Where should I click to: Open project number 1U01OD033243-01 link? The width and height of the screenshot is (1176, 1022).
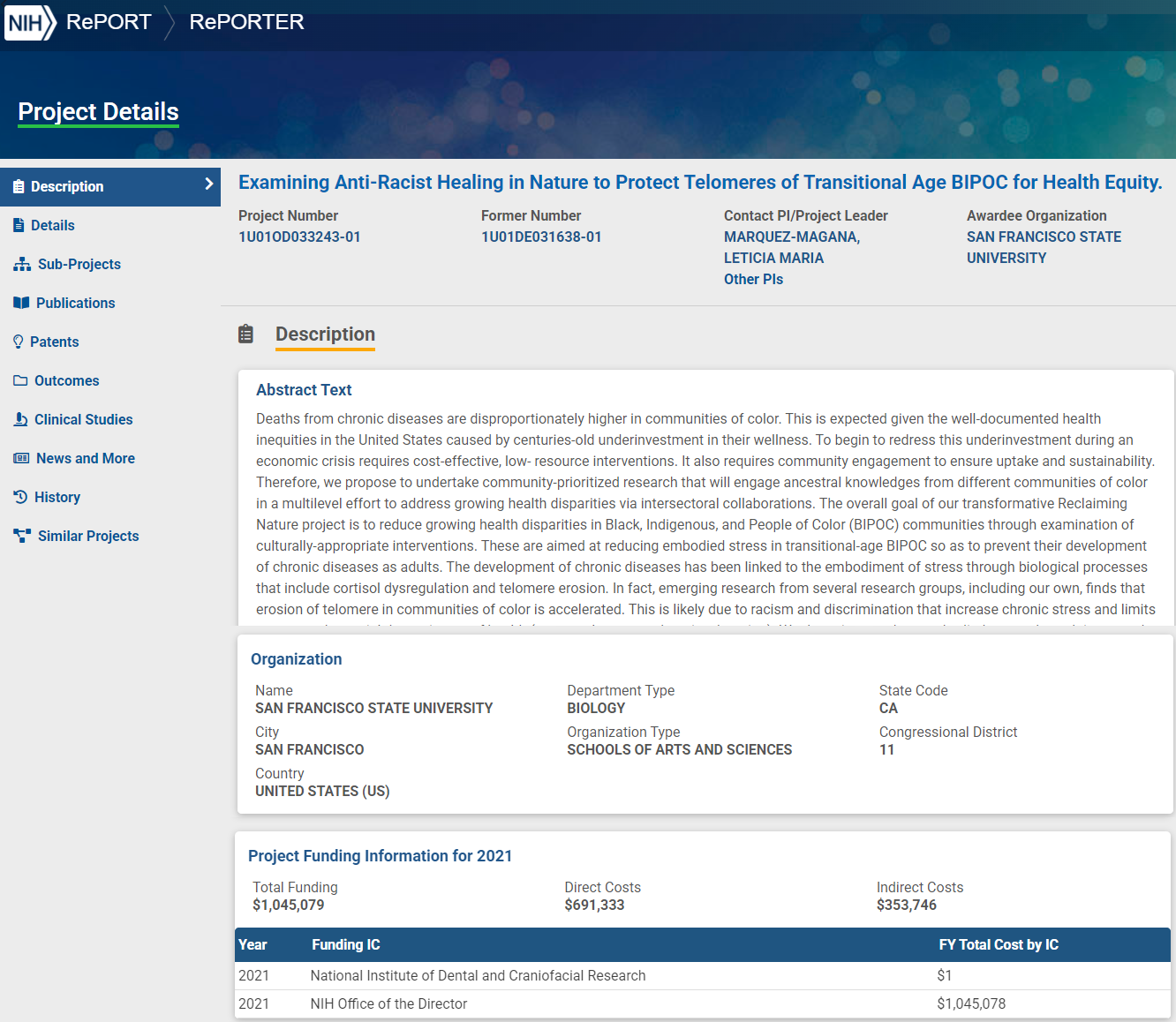(299, 237)
